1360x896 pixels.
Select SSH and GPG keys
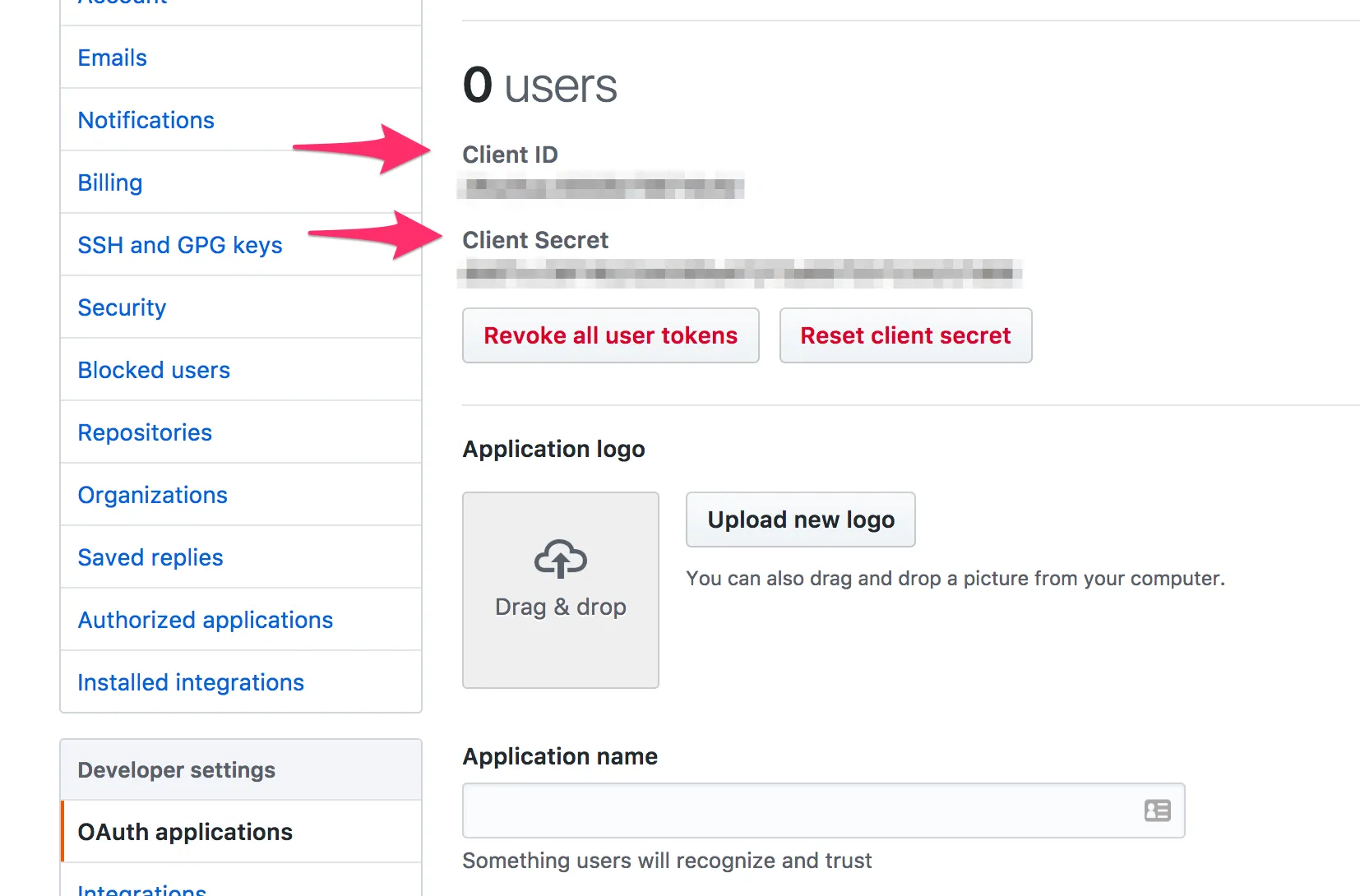[180, 245]
